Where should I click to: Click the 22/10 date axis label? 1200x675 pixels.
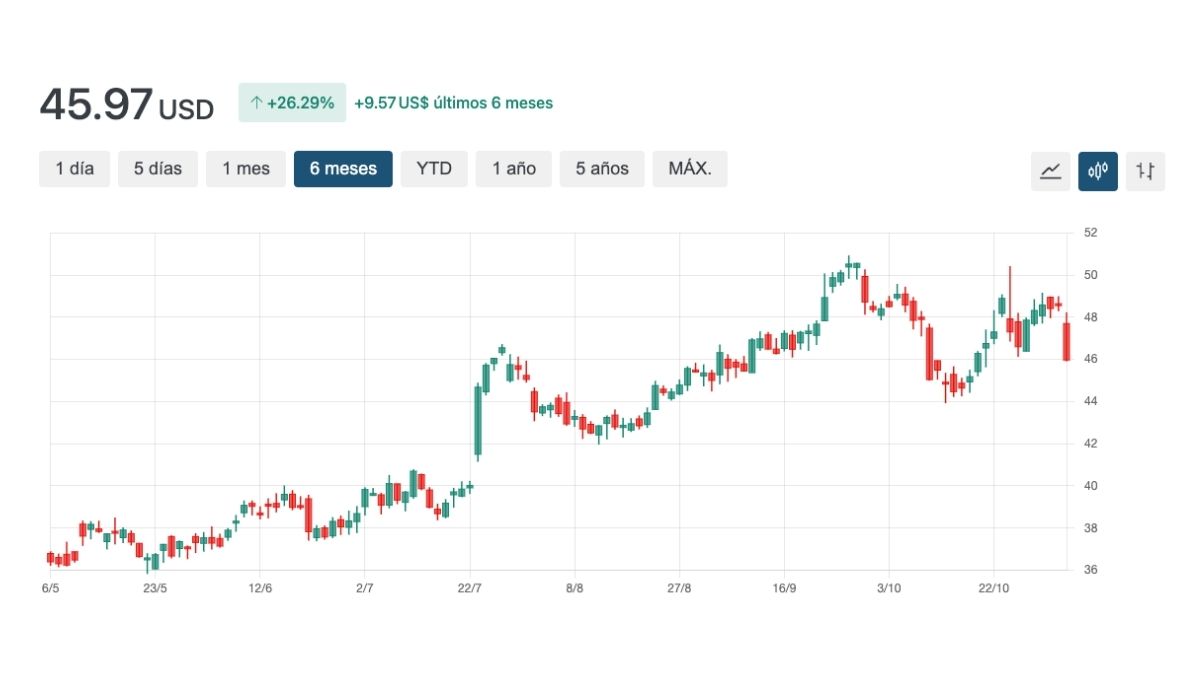point(993,588)
